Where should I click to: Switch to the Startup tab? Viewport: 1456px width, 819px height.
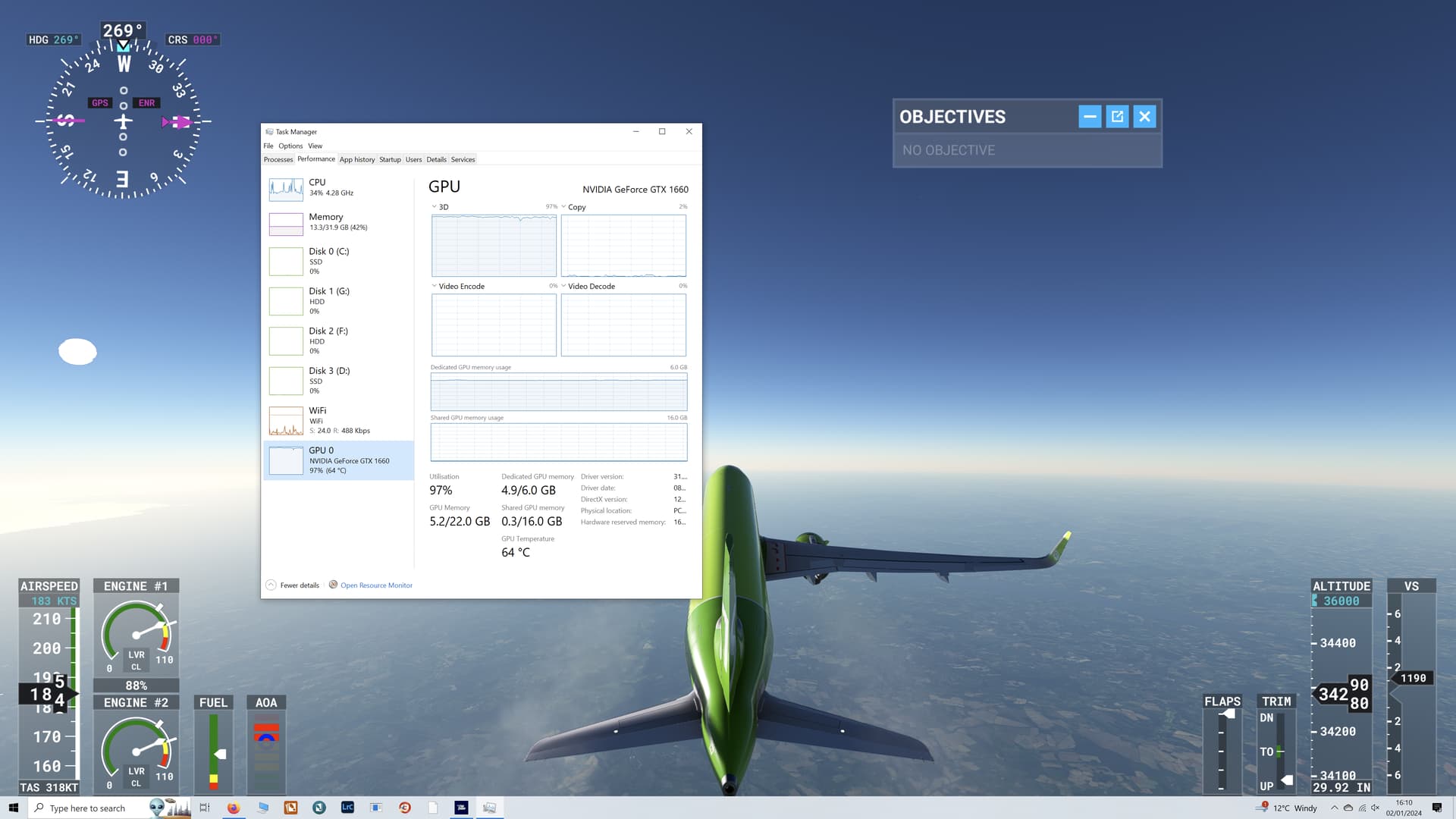pos(390,159)
